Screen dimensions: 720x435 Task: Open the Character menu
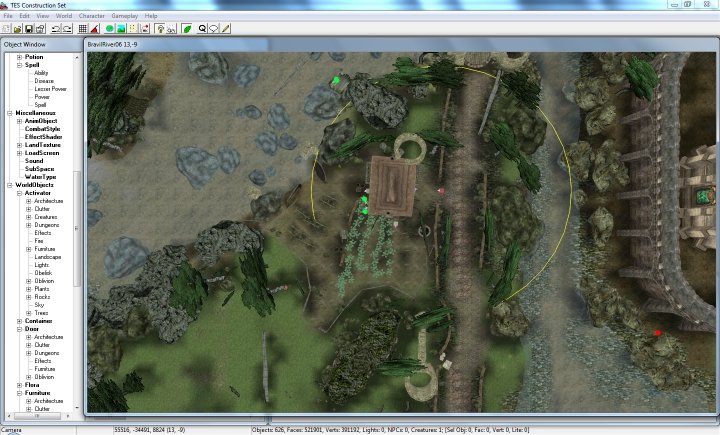(x=92, y=16)
